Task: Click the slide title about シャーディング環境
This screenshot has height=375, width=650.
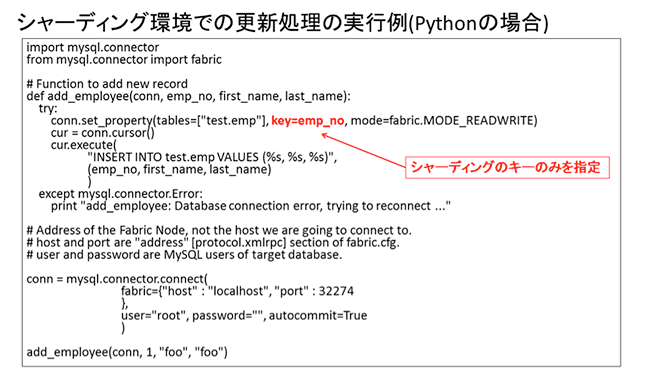Action: point(283,22)
